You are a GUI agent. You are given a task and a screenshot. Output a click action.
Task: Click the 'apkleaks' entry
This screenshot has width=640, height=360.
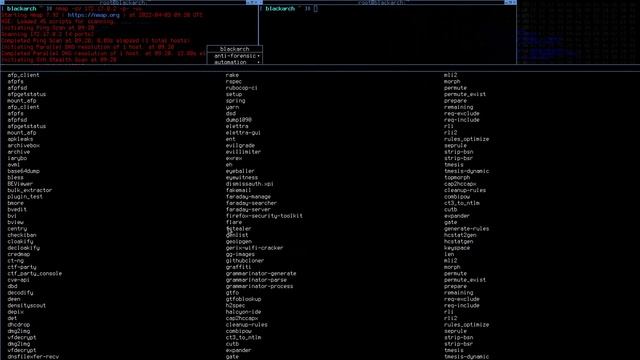pyautogui.click(x=20, y=139)
